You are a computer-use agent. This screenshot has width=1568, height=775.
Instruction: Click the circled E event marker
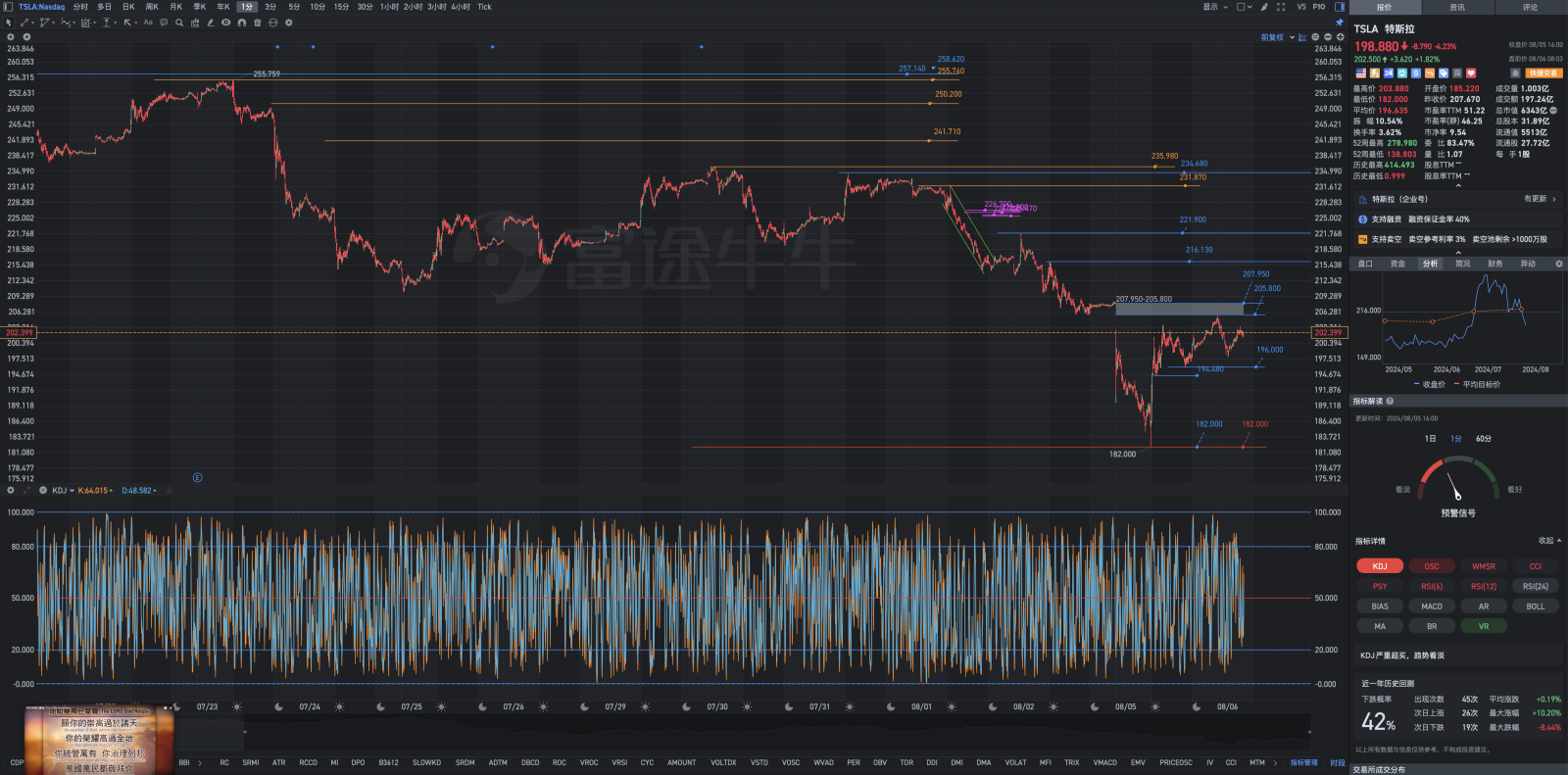click(197, 478)
